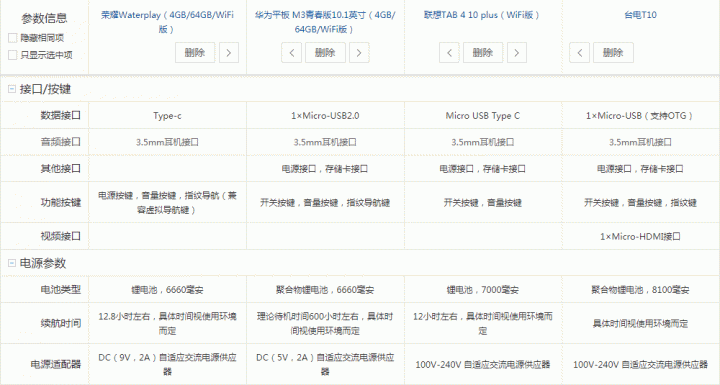Click the DC（9V，2A）adapter cell
Screen dimensions: 720x385
[167, 364]
